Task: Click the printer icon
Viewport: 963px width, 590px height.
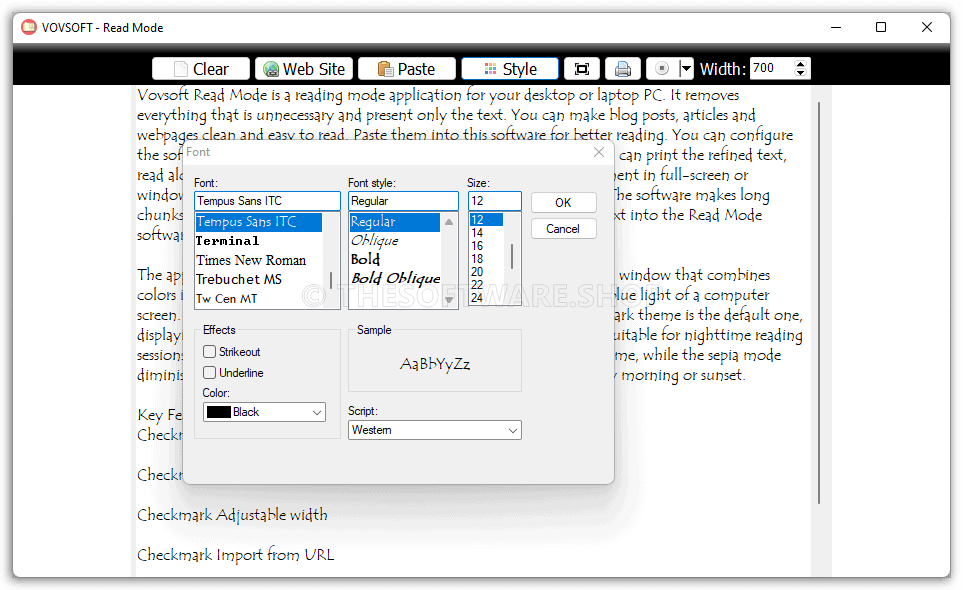Action: point(623,69)
